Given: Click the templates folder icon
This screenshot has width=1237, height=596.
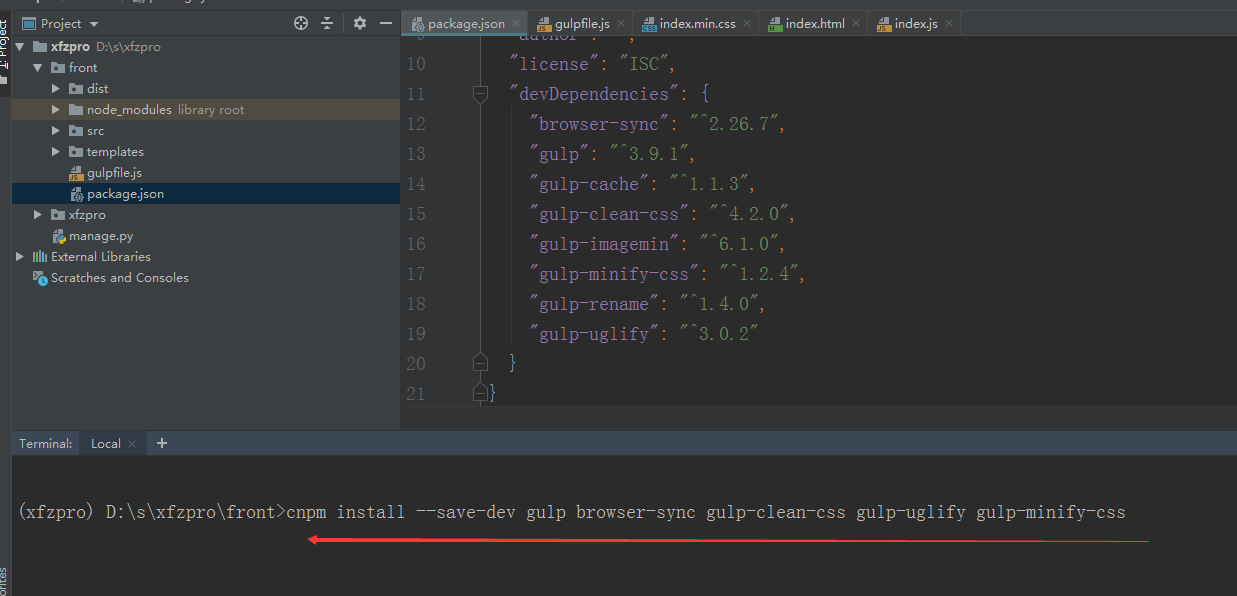Looking at the screenshot, I should (x=76, y=152).
